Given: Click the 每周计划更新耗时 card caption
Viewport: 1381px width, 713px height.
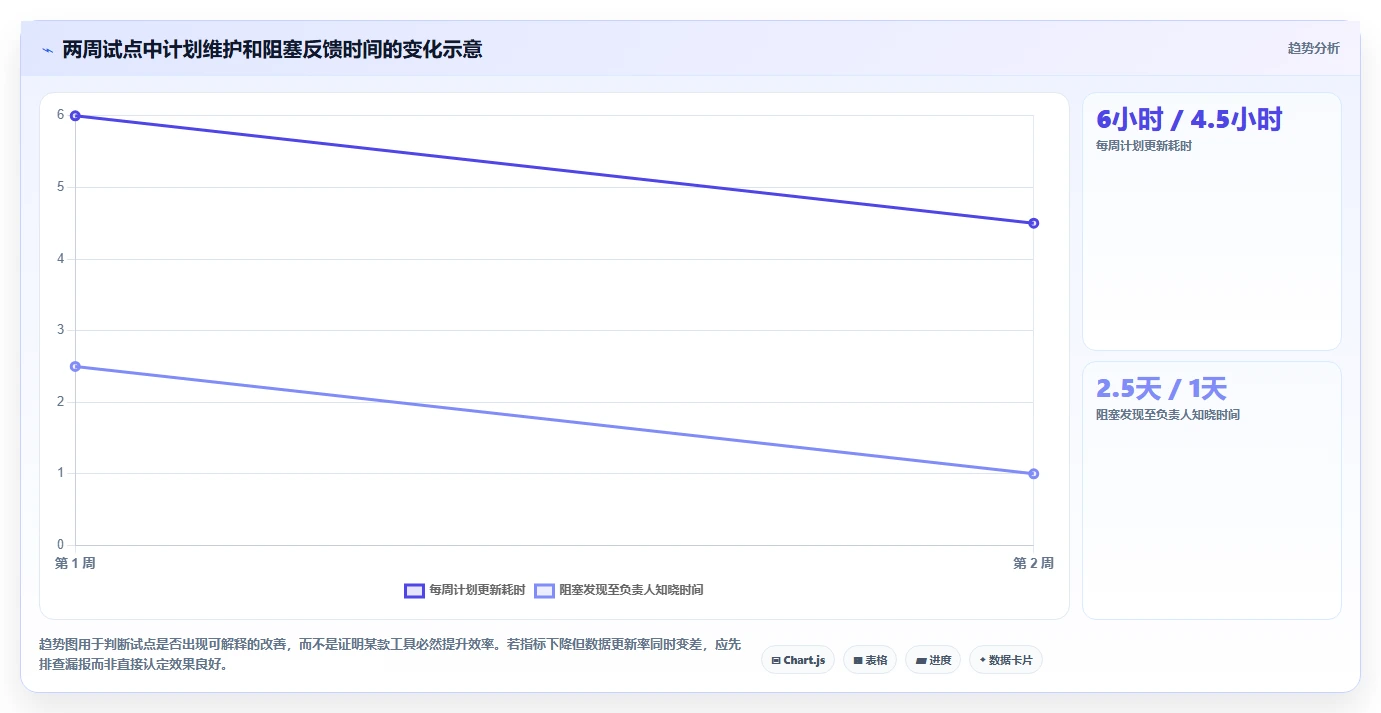Looking at the screenshot, I should [x=1144, y=146].
